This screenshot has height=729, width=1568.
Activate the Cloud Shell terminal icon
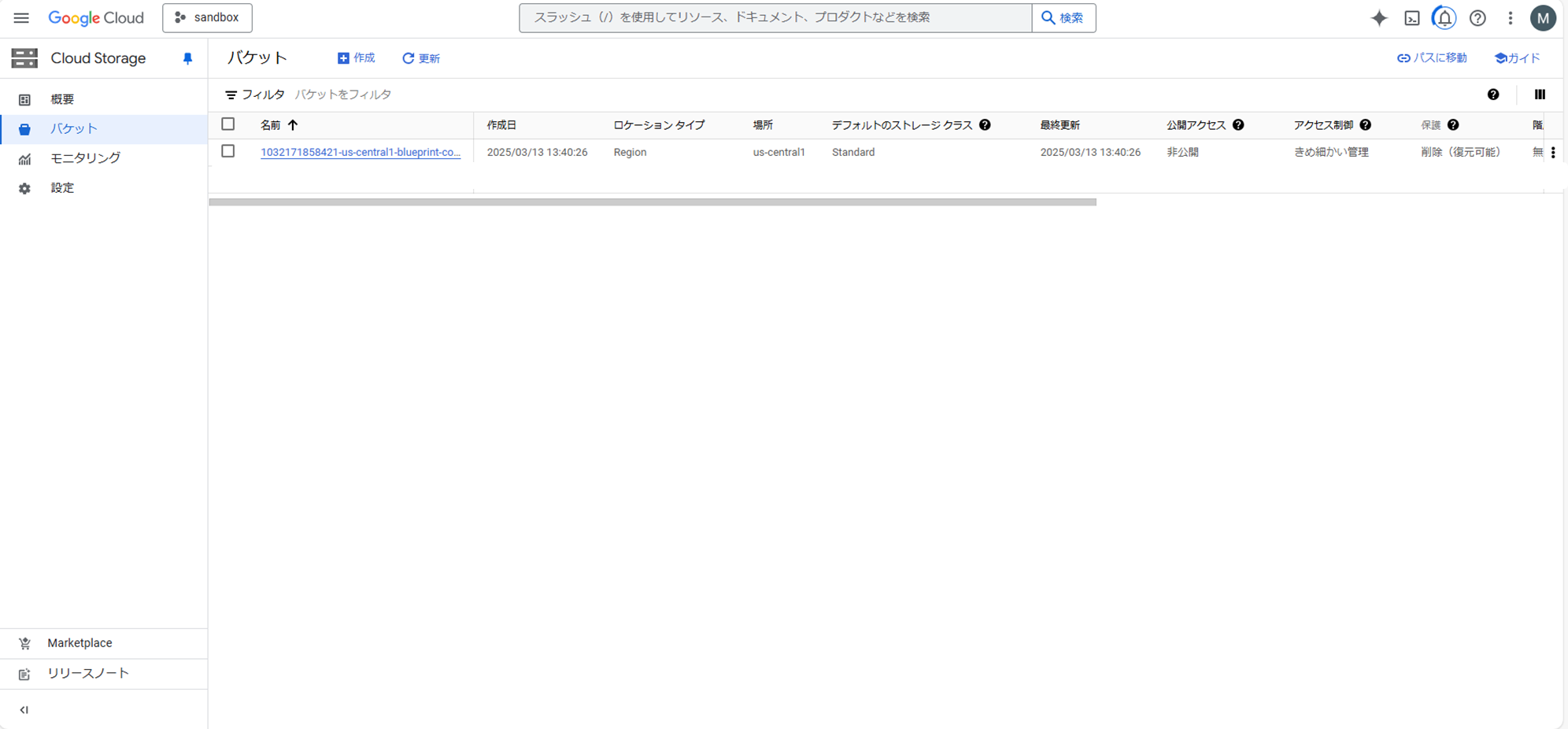(x=1412, y=17)
